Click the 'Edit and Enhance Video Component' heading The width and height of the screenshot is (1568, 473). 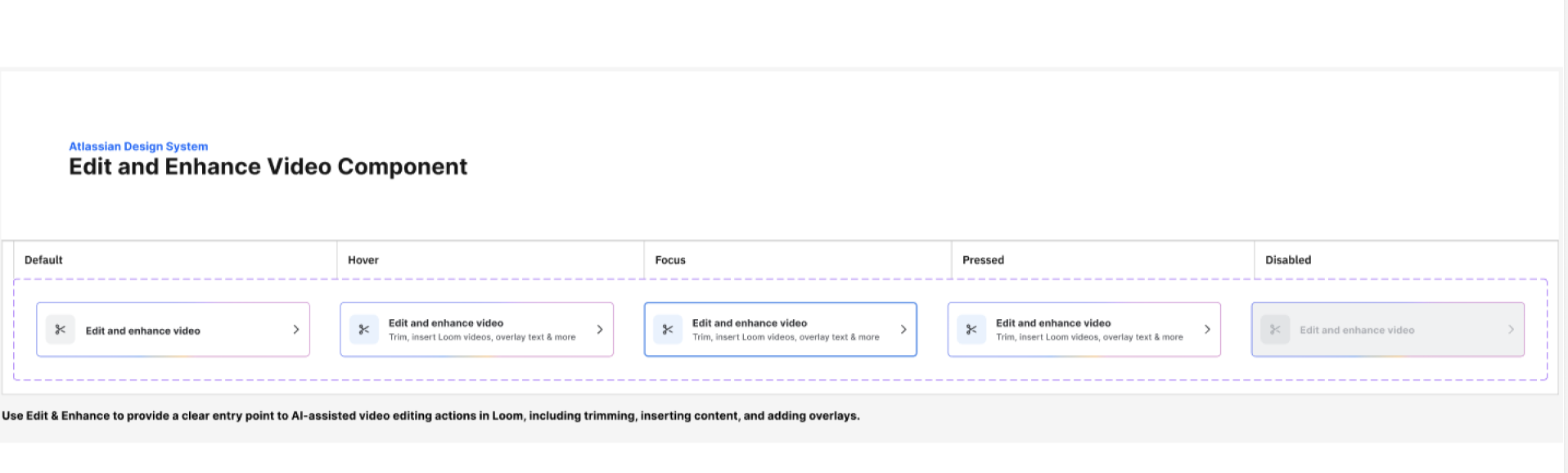click(x=268, y=167)
